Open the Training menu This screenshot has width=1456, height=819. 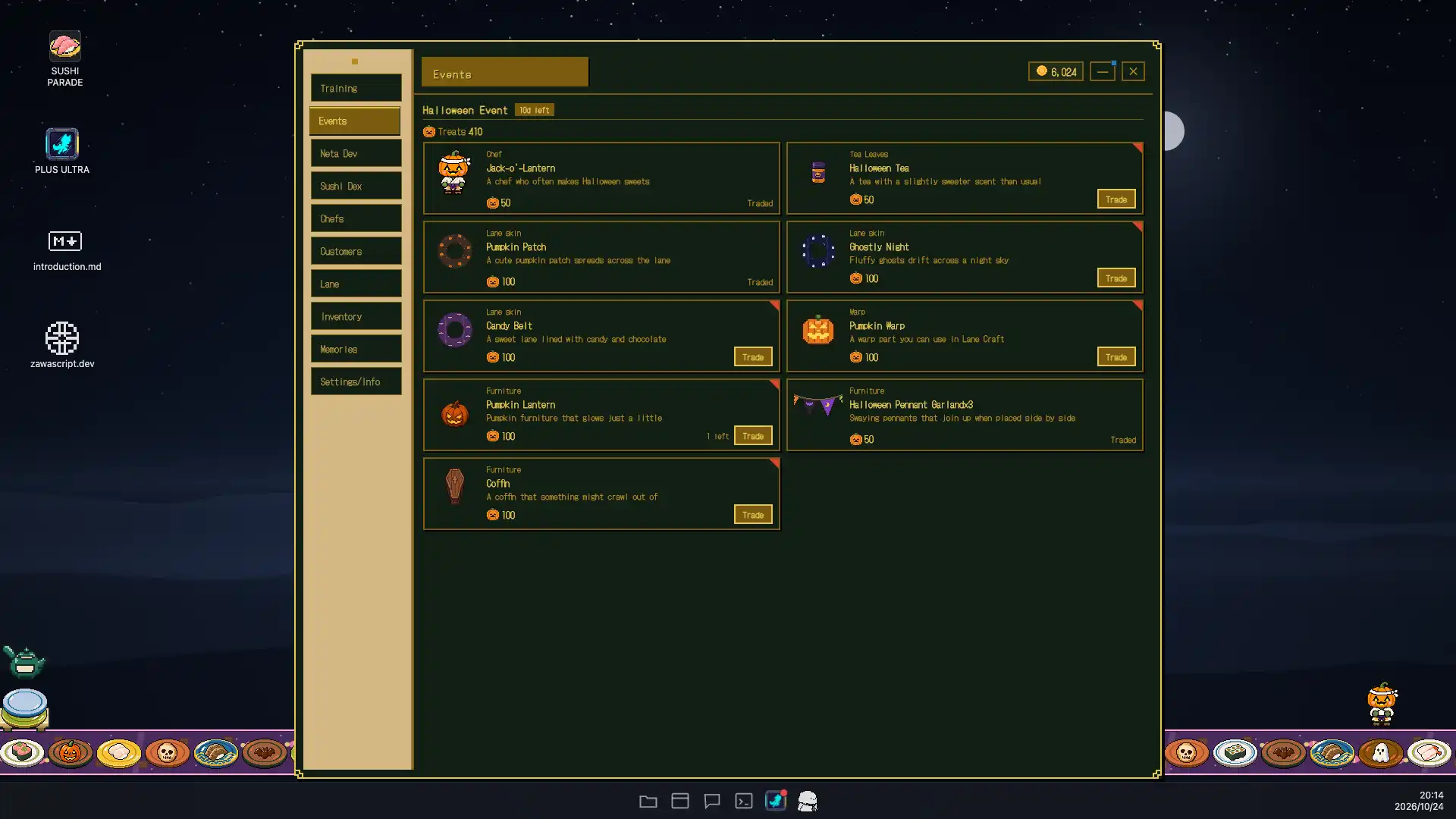click(x=356, y=88)
